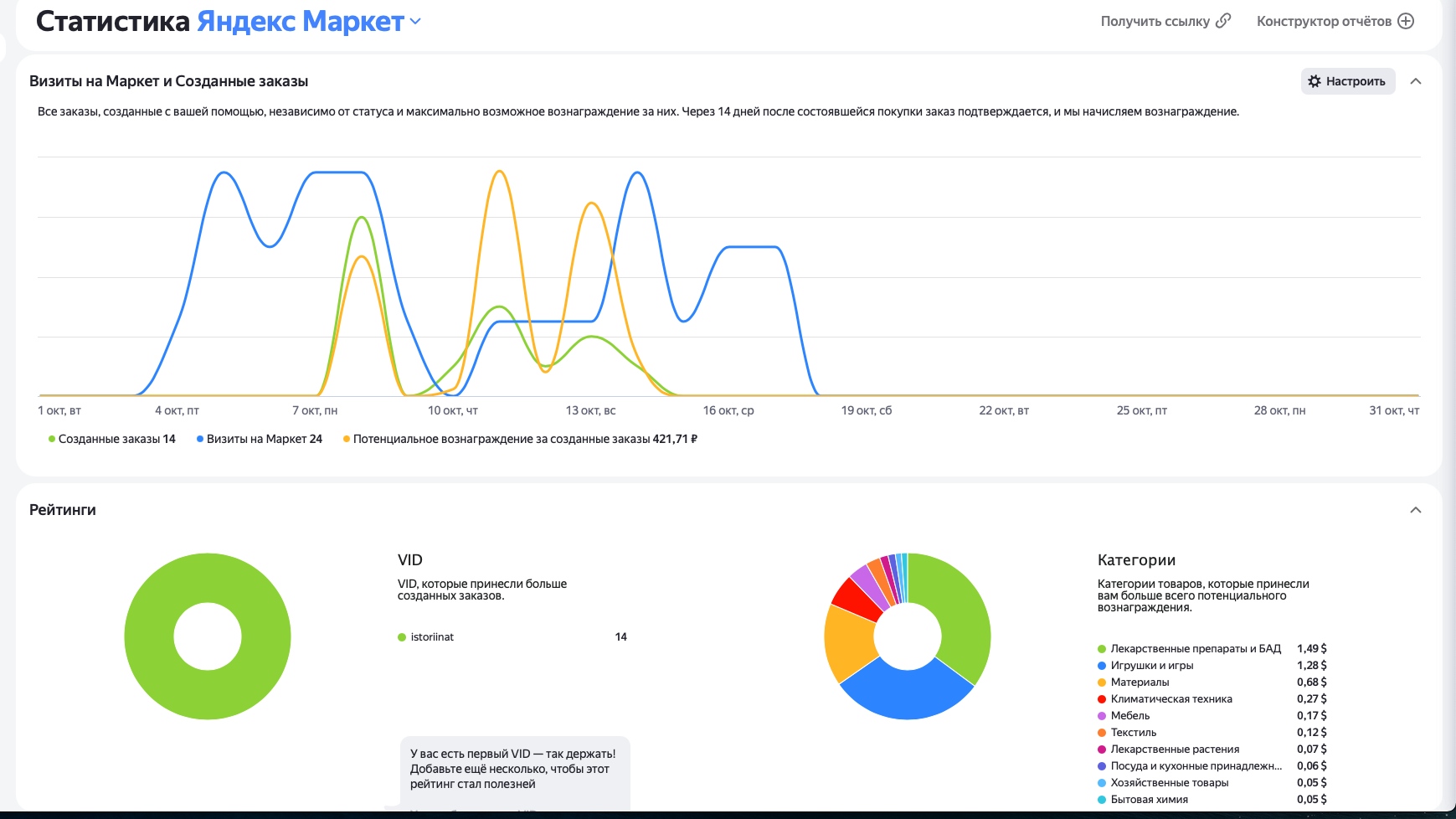
Task: Click the green legend dot for Созданные заказы
Action: pyautogui.click(x=52, y=439)
